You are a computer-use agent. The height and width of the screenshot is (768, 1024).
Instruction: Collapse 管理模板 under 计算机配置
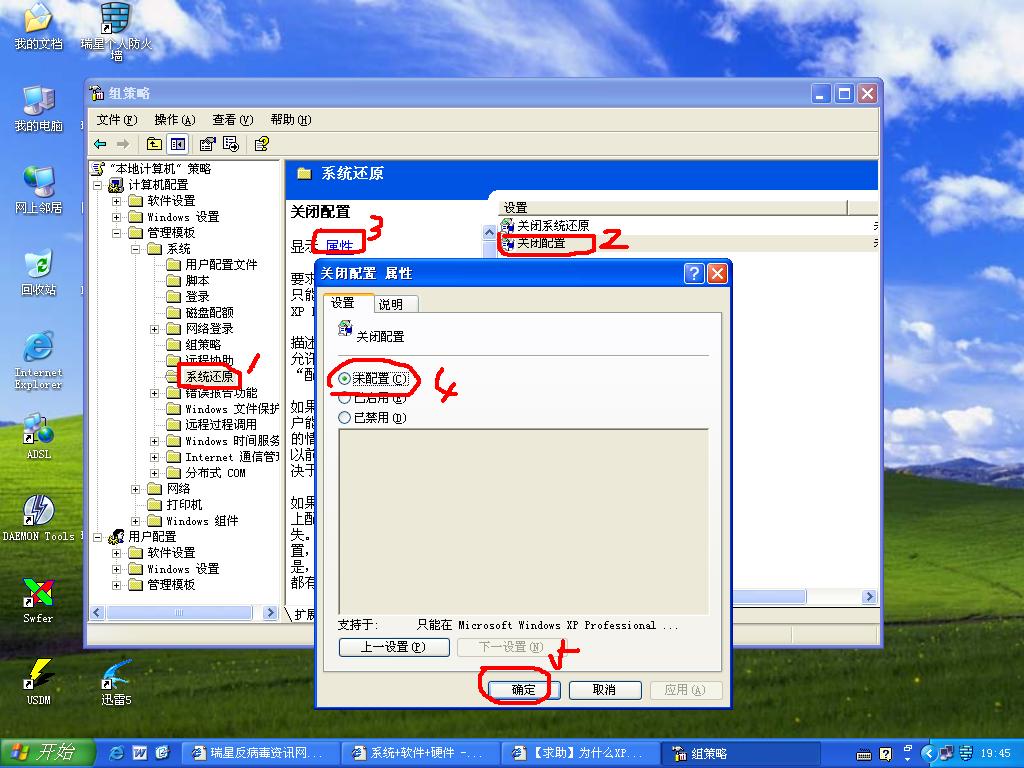(x=116, y=232)
